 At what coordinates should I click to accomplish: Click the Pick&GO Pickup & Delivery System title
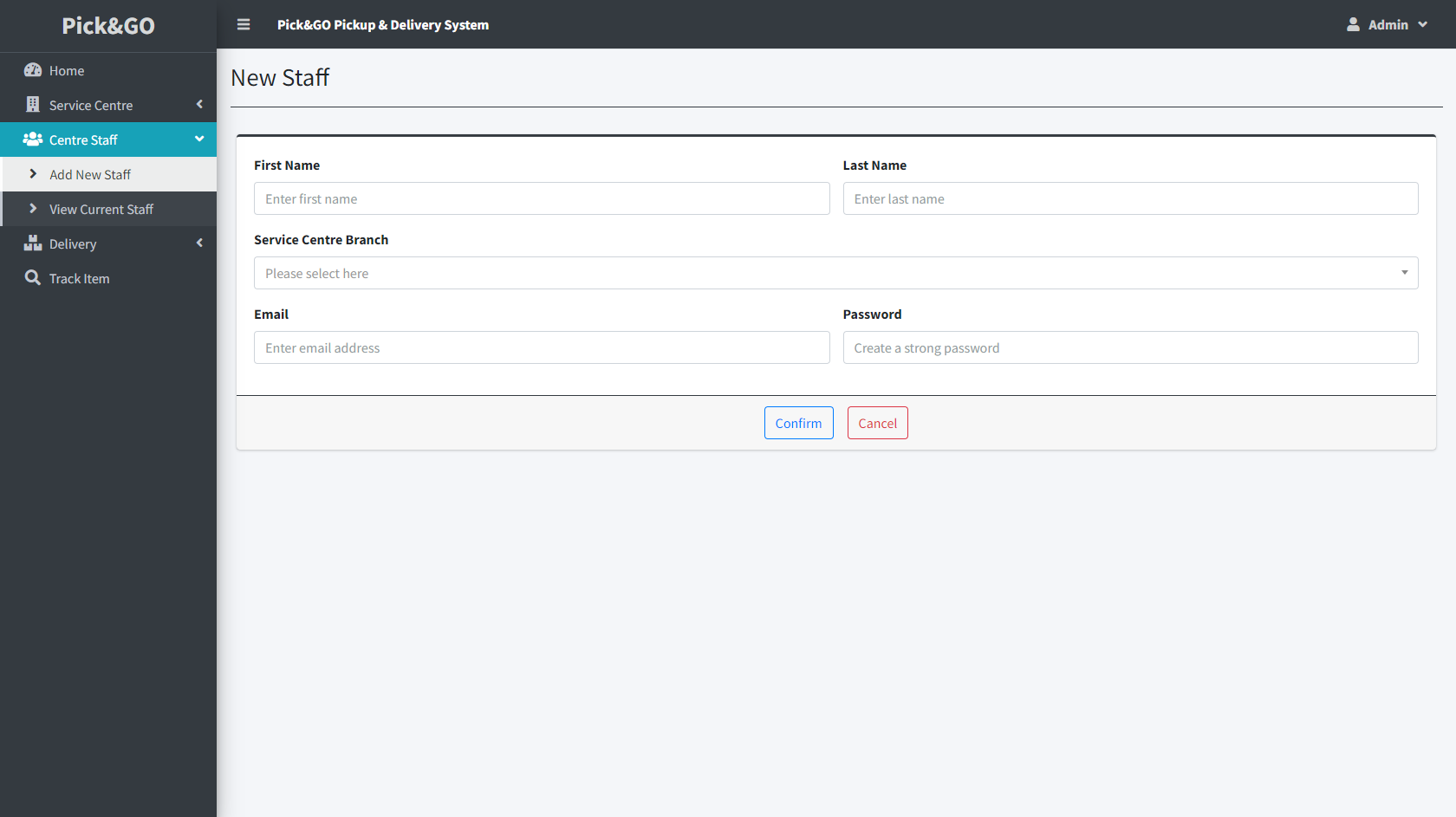[383, 25]
